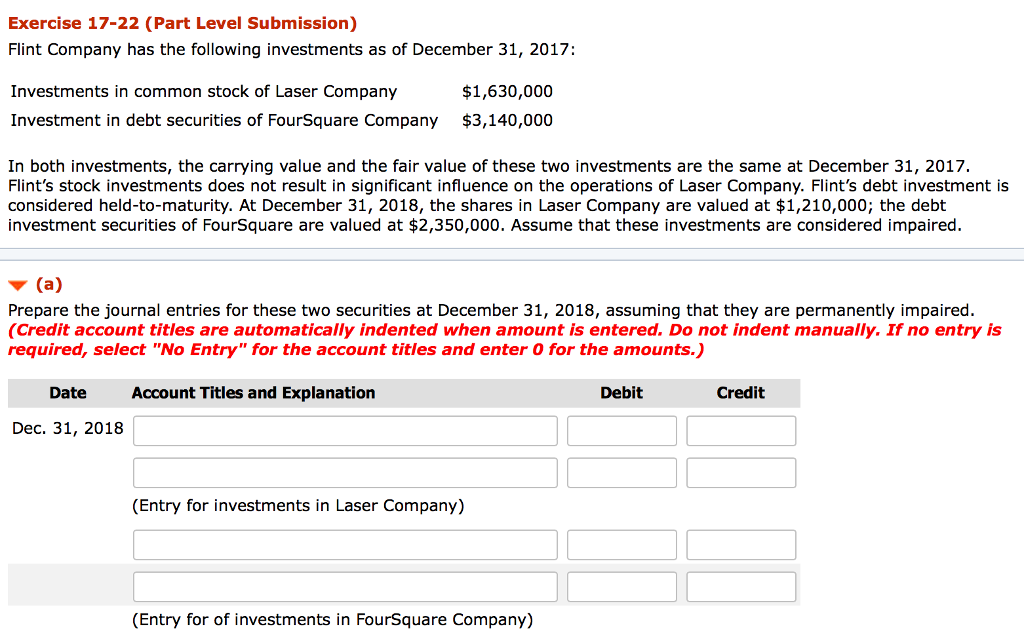Click the Credit column header
This screenshot has width=1024, height=637.
click(740, 393)
